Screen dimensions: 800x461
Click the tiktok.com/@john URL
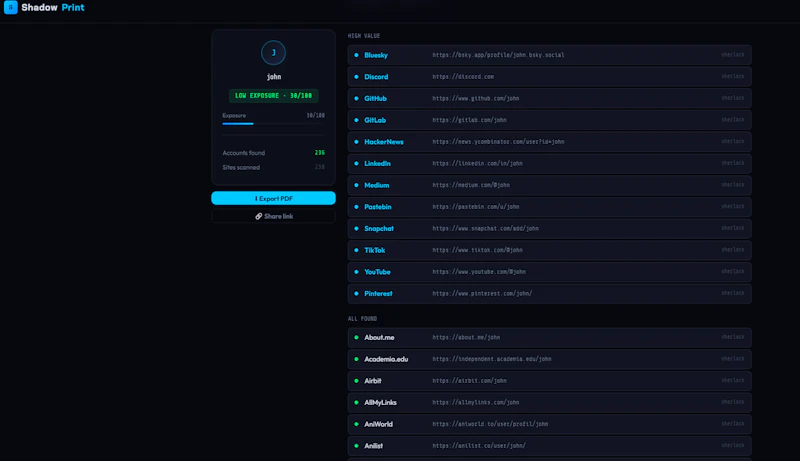(478, 250)
